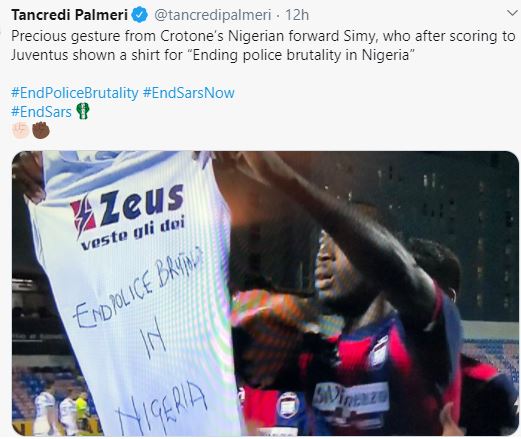Click the 'veste gli dei' slogan on shirt

coord(133,234)
